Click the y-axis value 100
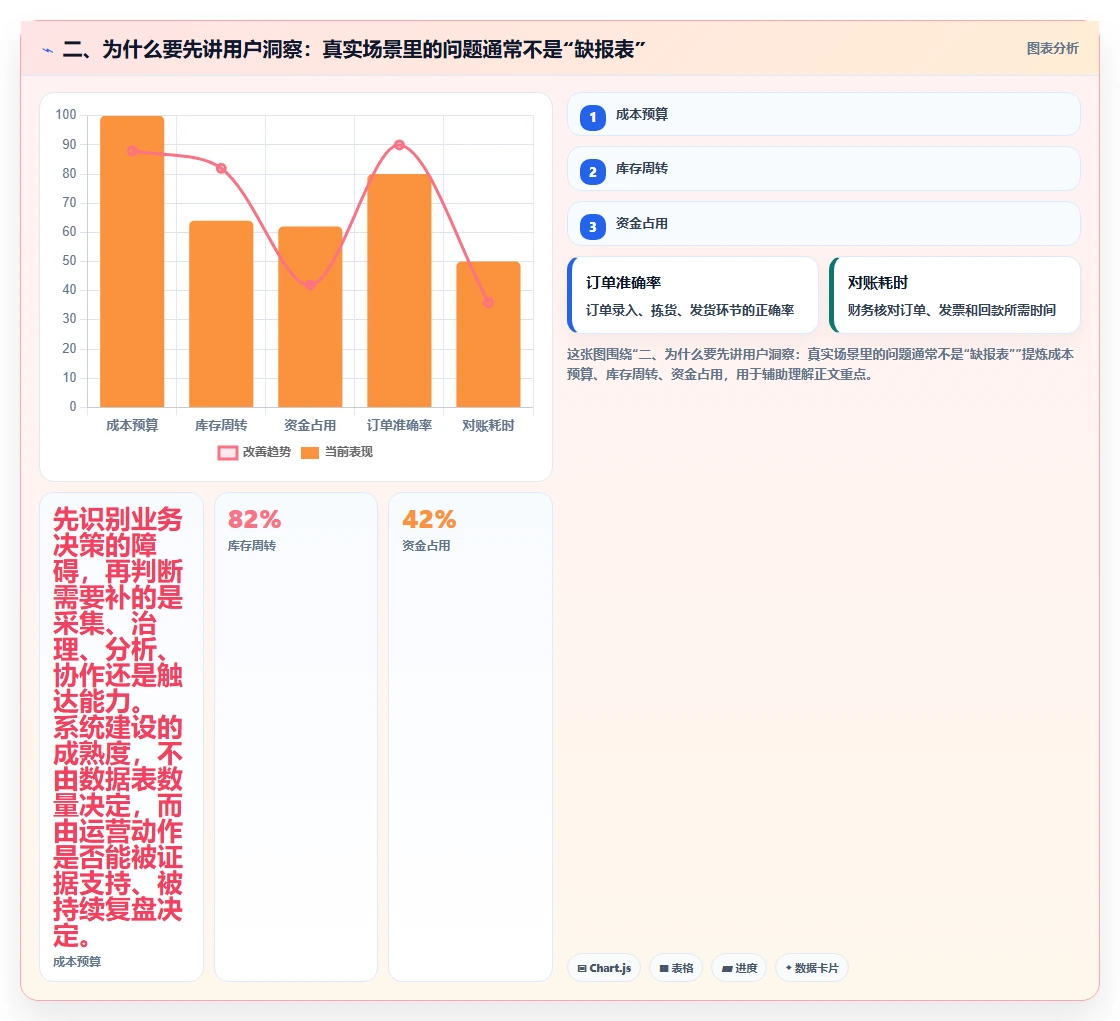This screenshot has width=1120, height=1021. (66, 114)
